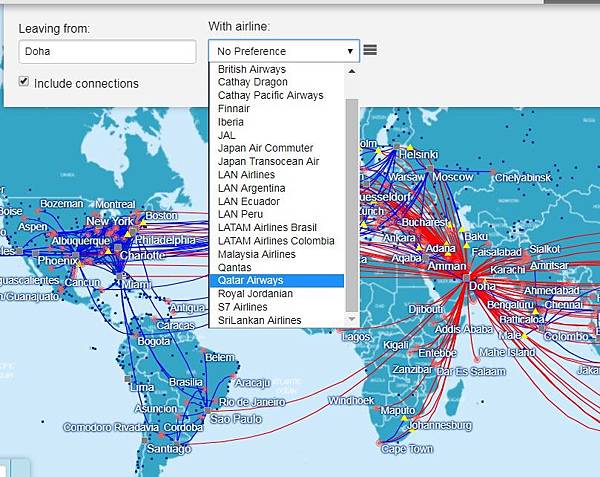Click the Miami label on map

click(x=136, y=285)
